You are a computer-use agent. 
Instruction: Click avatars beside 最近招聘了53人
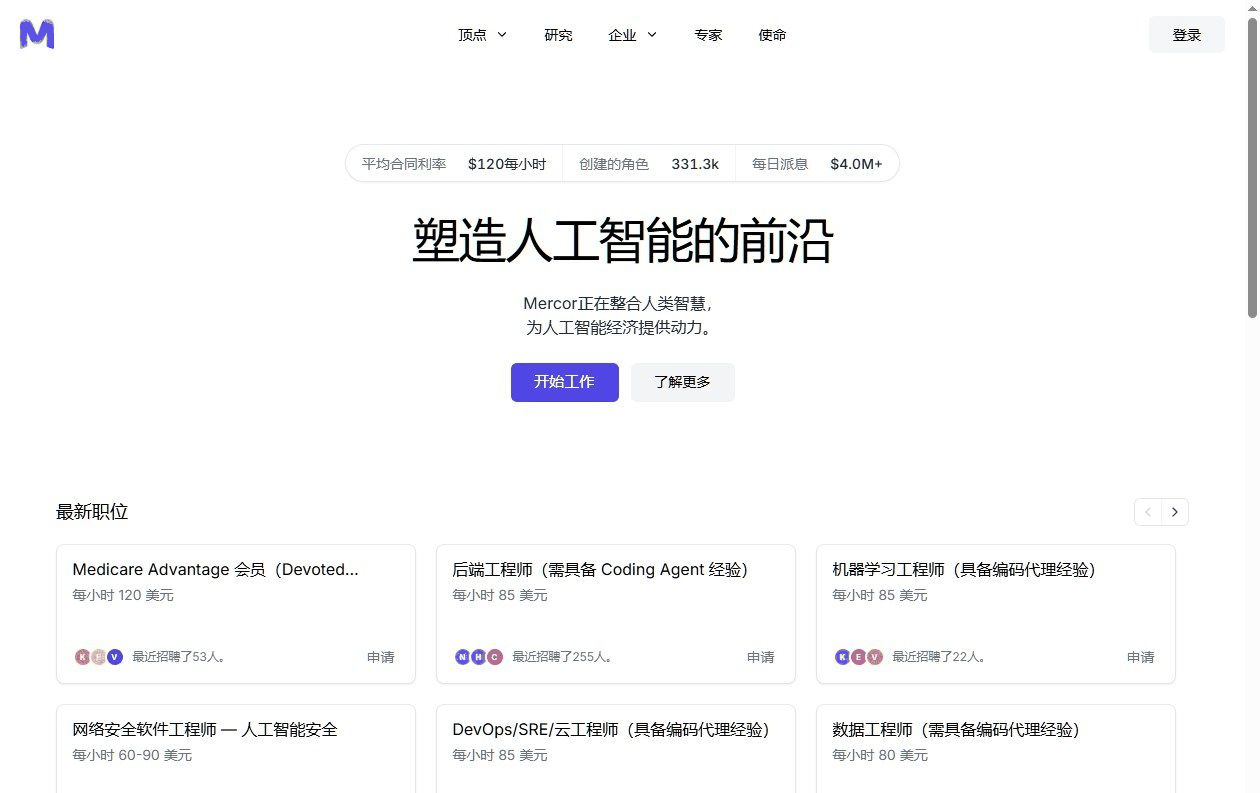point(99,657)
